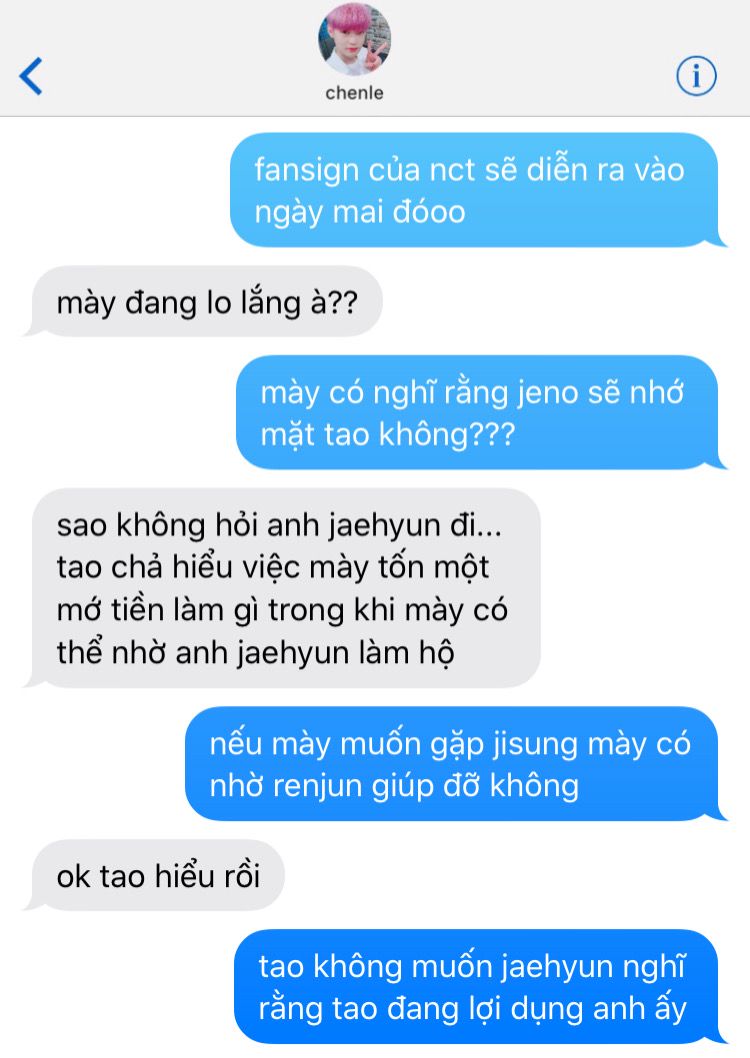Open conversation details with the info icon
The image size is (750, 1058).
696,75
